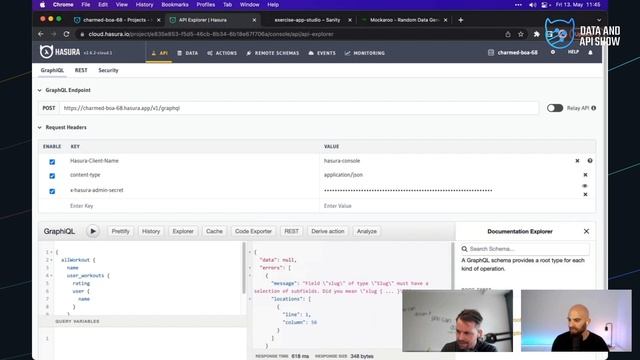The image size is (640, 360).
Task: Remove the content-type header row
Action: [585, 175]
